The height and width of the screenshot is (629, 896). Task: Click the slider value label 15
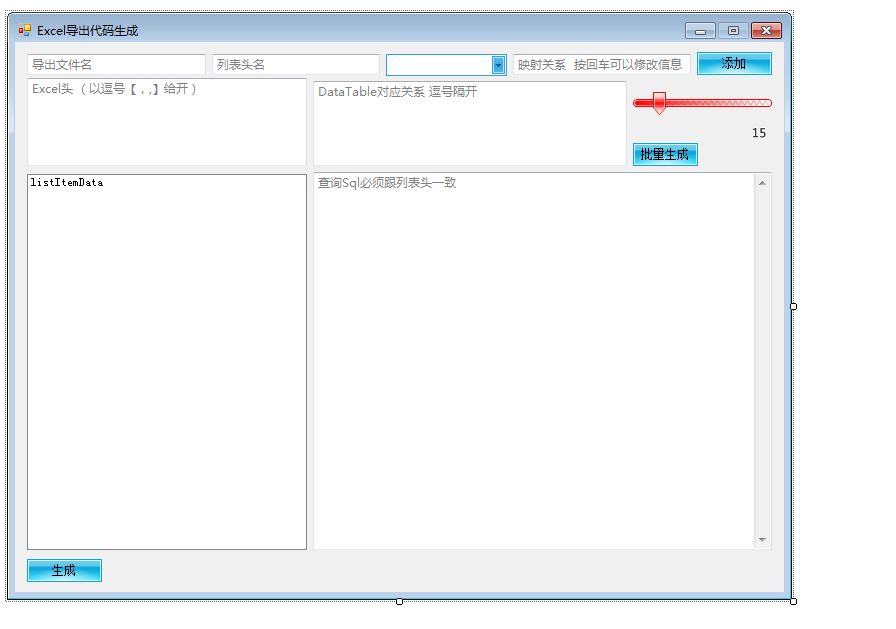pos(759,133)
